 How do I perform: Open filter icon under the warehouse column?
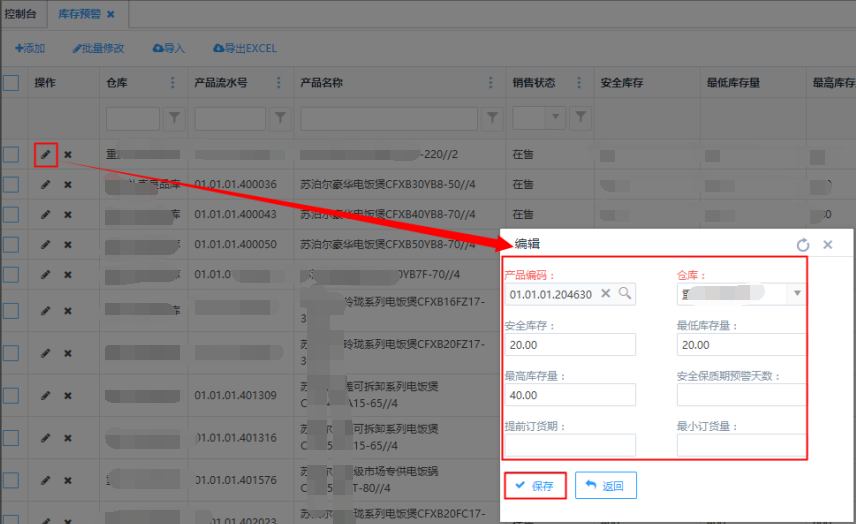(174, 119)
